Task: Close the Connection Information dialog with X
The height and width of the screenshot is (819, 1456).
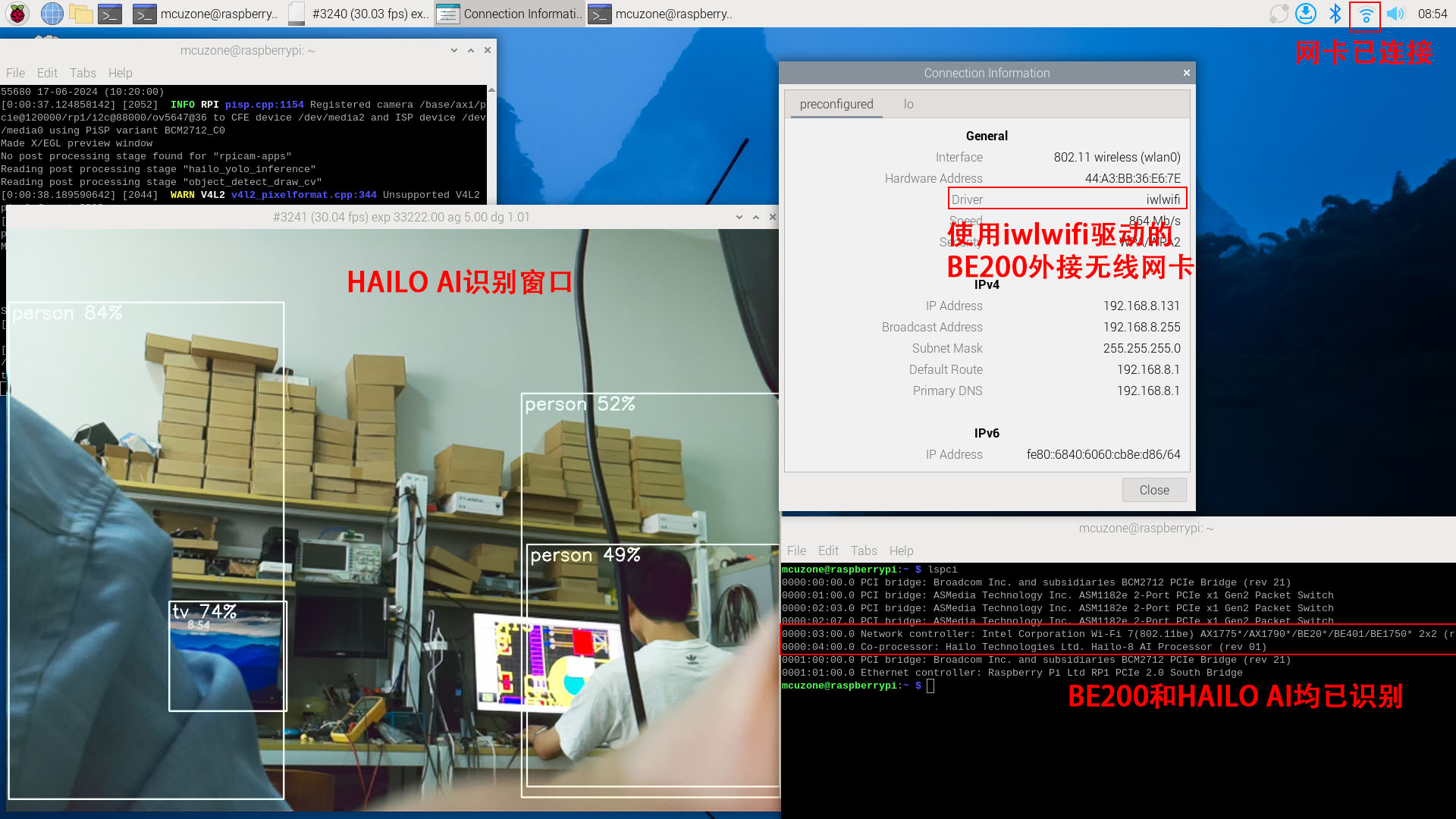Action: [x=1187, y=73]
